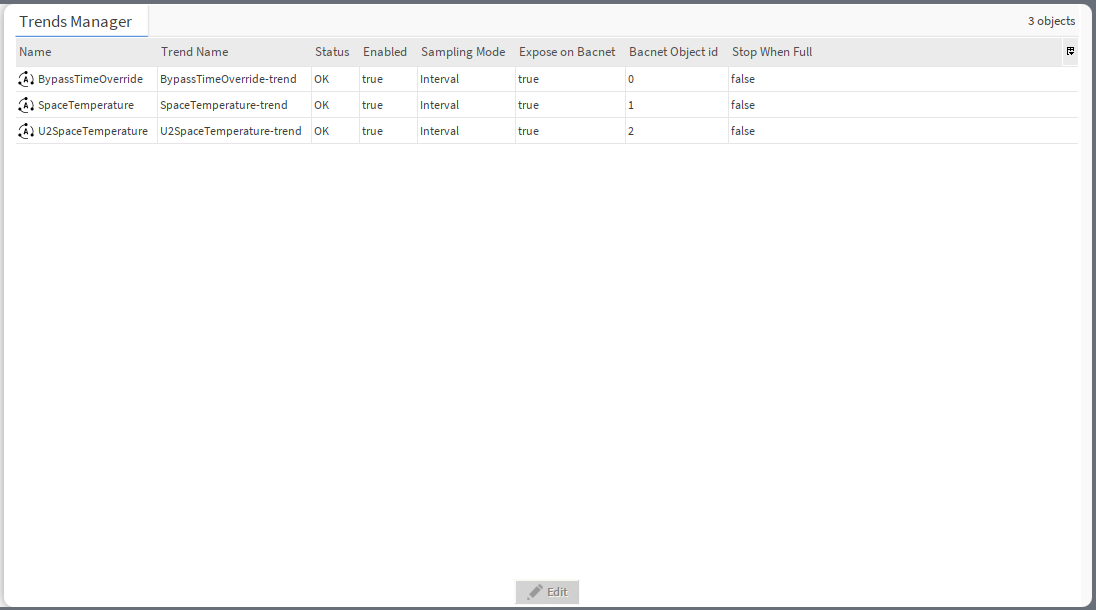Viewport: 1096px width, 610px height.
Task: Click the Status column header
Action: pyautogui.click(x=332, y=52)
